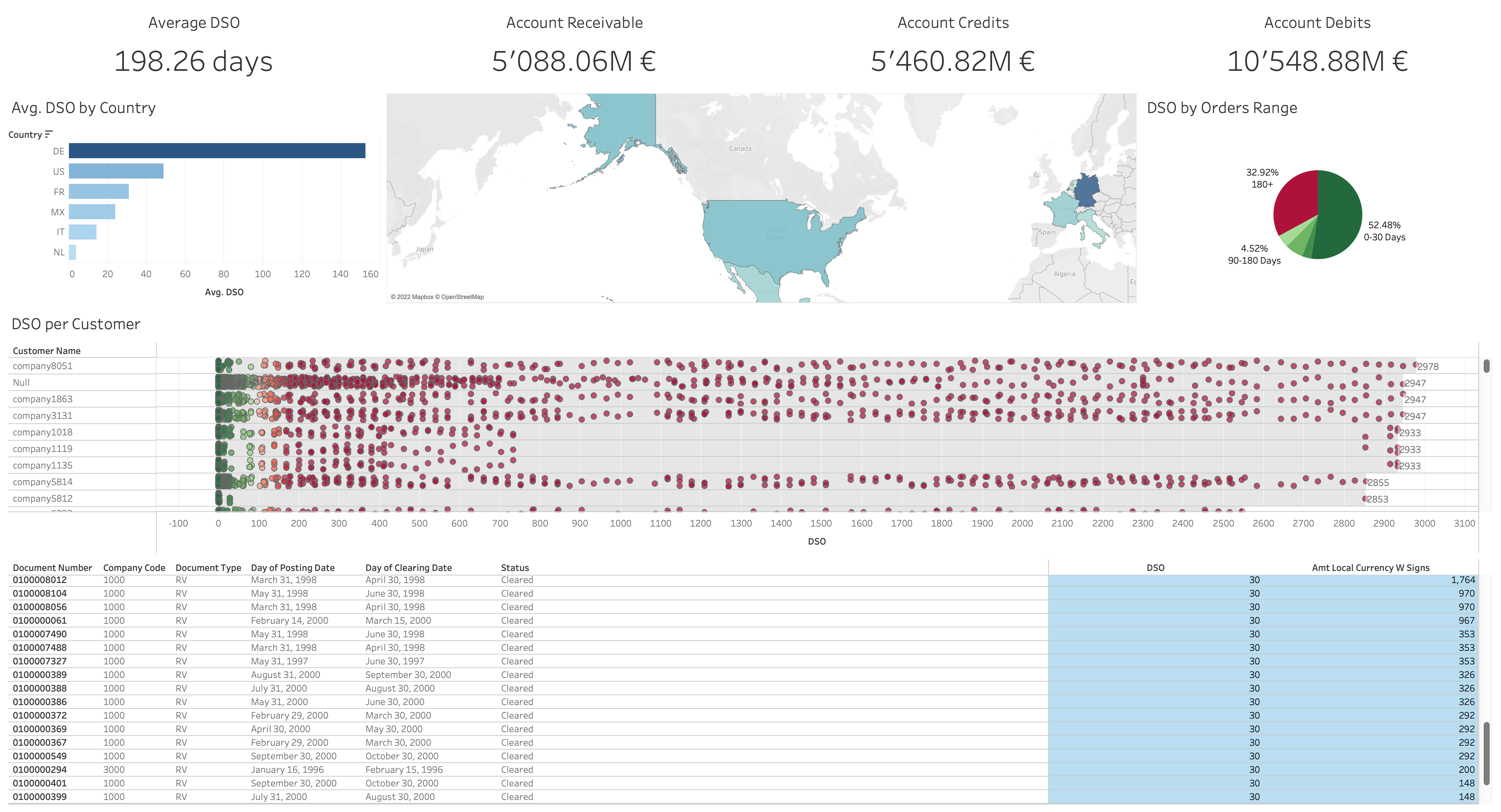
Task: Click the scrollbar in DSO per Customer panel
Action: [1486, 367]
